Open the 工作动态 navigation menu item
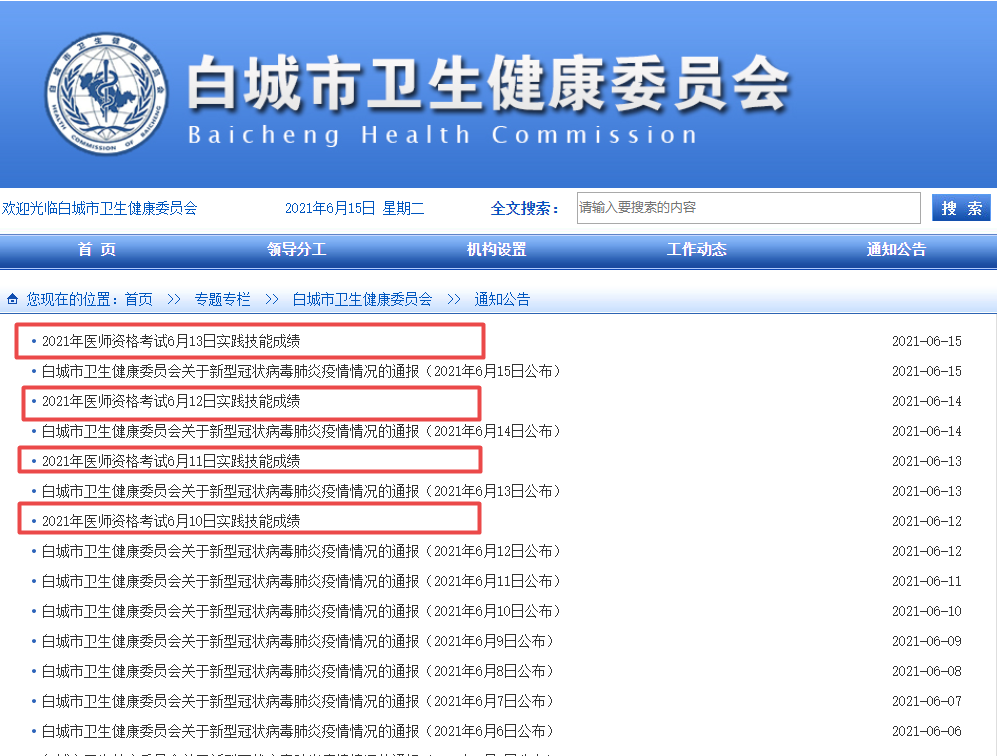Screen dimensions: 1000x756 coord(696,250)
